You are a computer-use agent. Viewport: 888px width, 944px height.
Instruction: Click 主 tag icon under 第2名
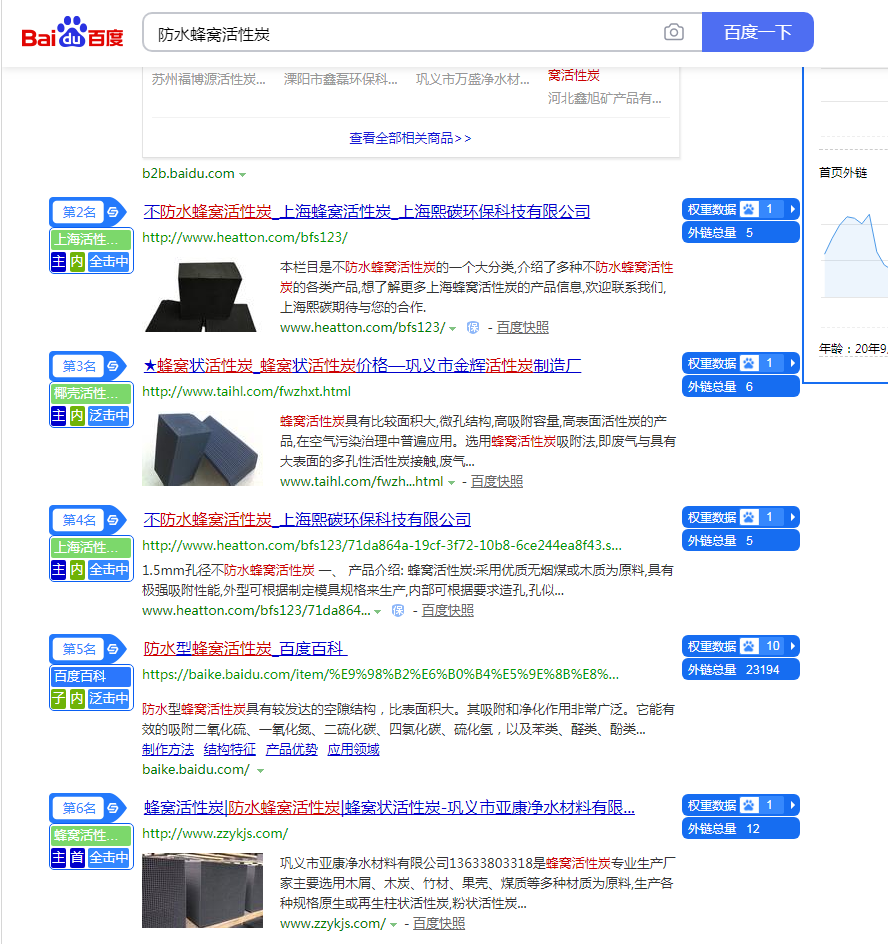(x=58, y=262)
